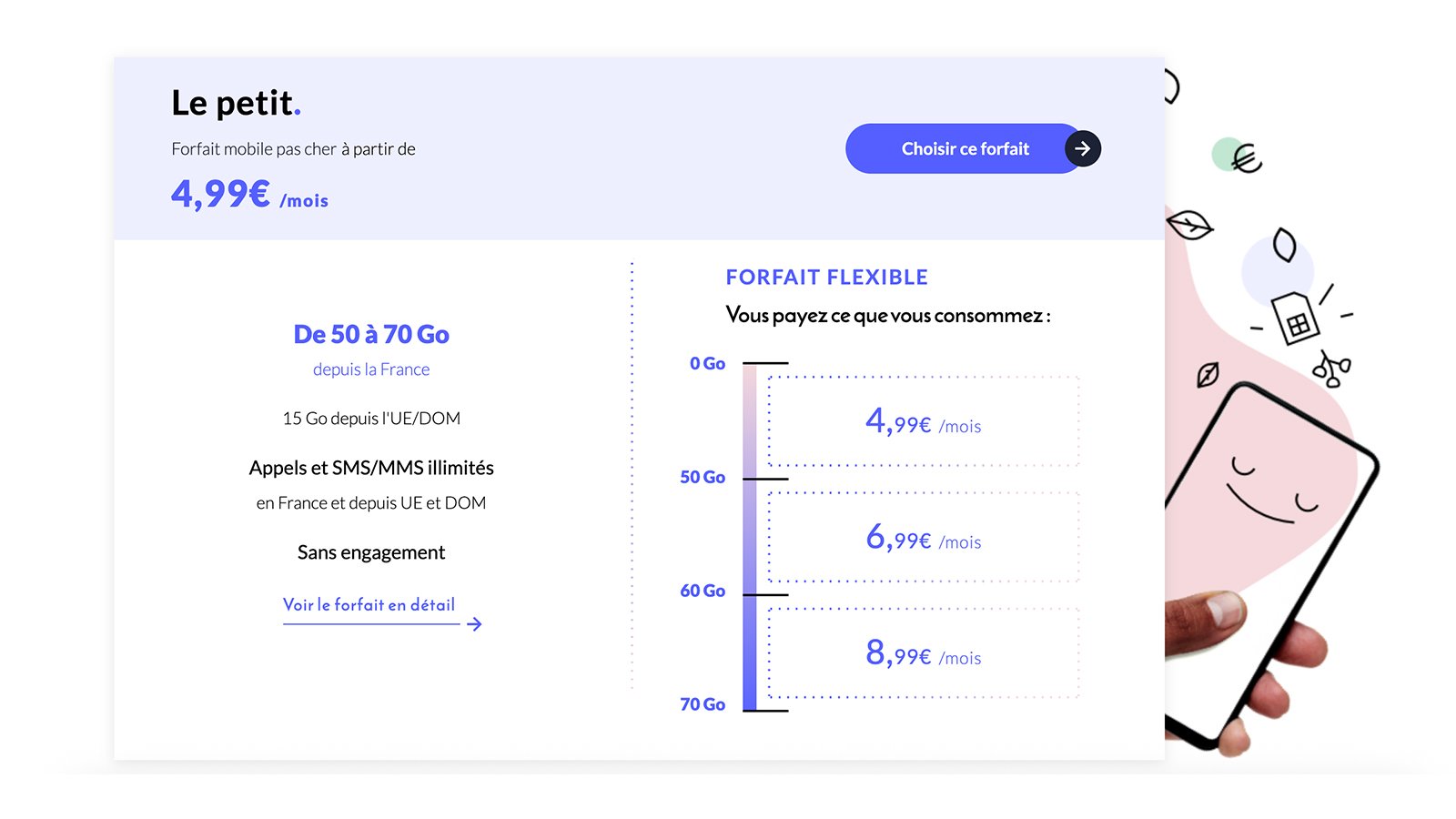Click the arrow next to Voir le forfait
This screenshot has height=819, width=1456.
coord(474,624)
